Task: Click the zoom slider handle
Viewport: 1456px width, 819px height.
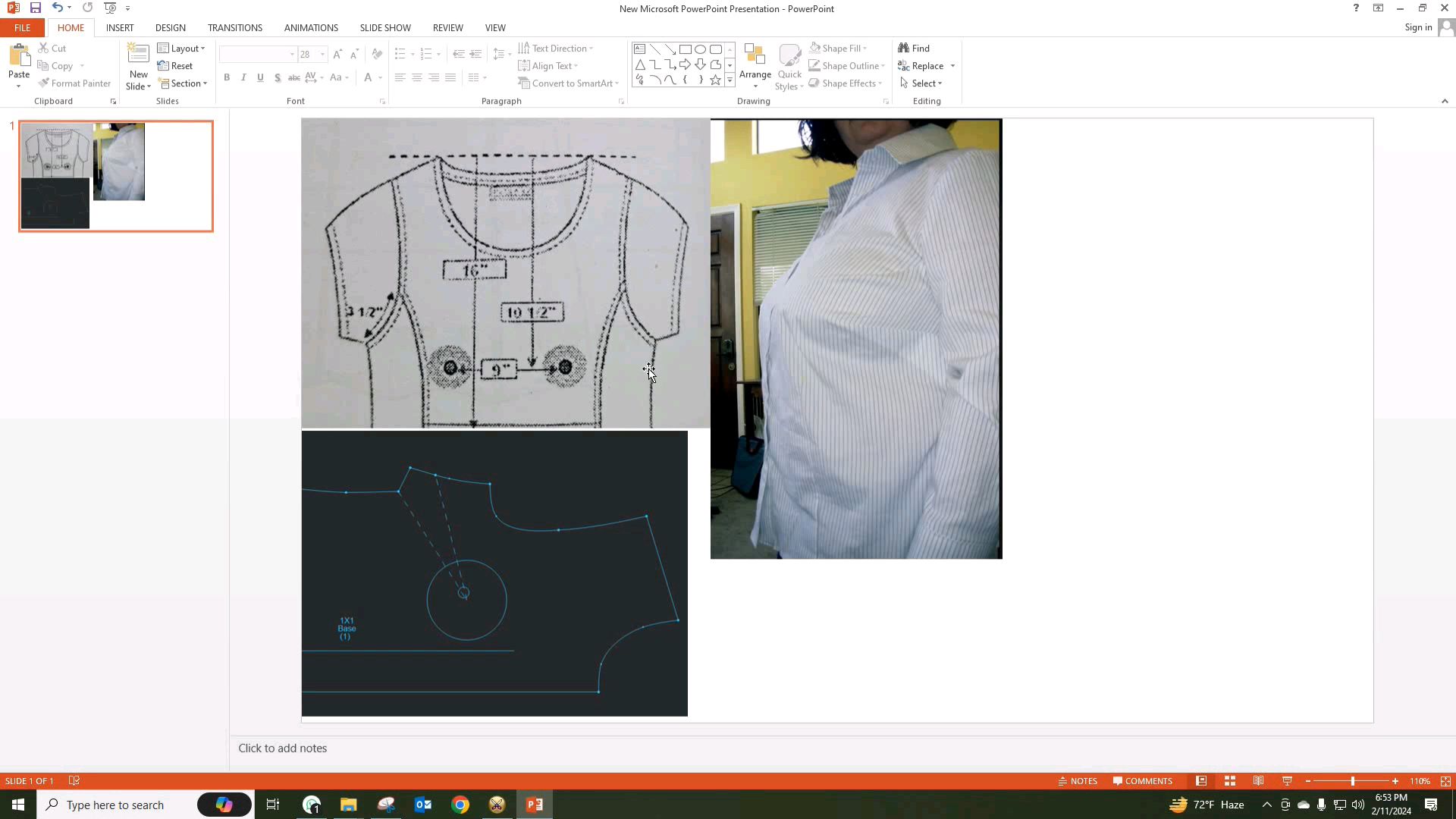Action: (x=1352, y=781)
